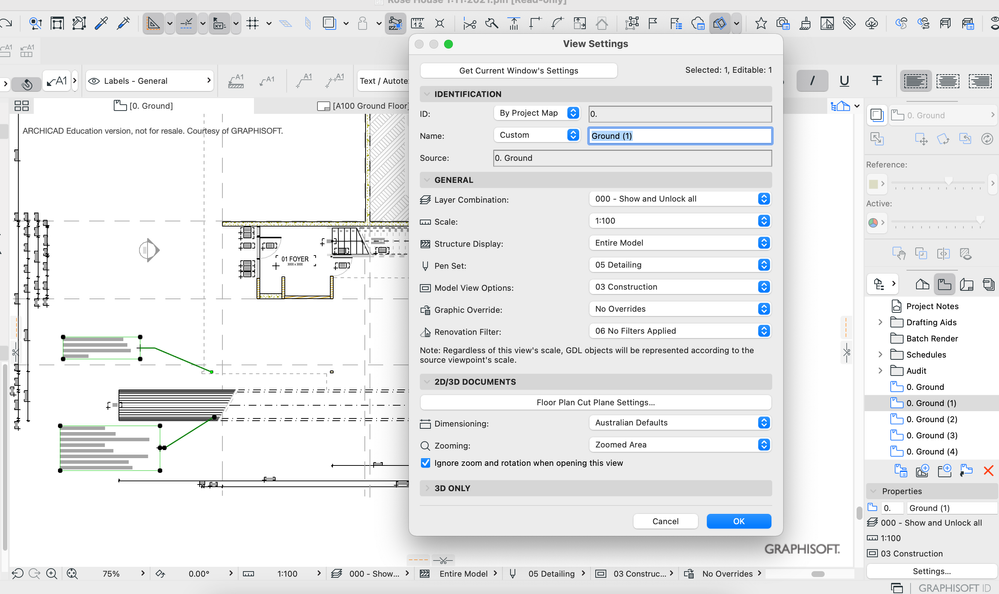Viewport: 999px width, 594px height.
Task: Click the price tag icon in toolbar
Action: [x=848, y=23]
